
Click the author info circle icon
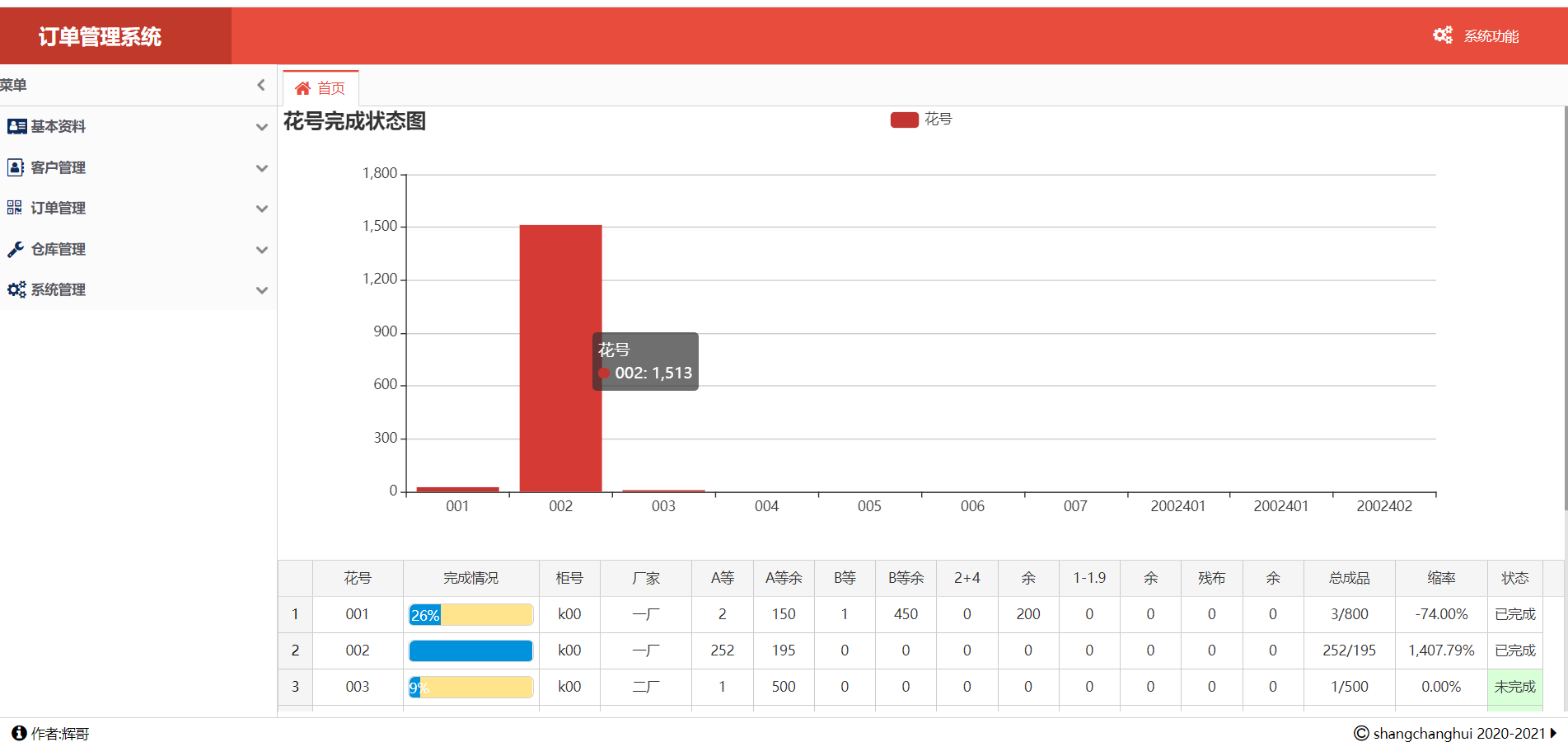[19, 732]
